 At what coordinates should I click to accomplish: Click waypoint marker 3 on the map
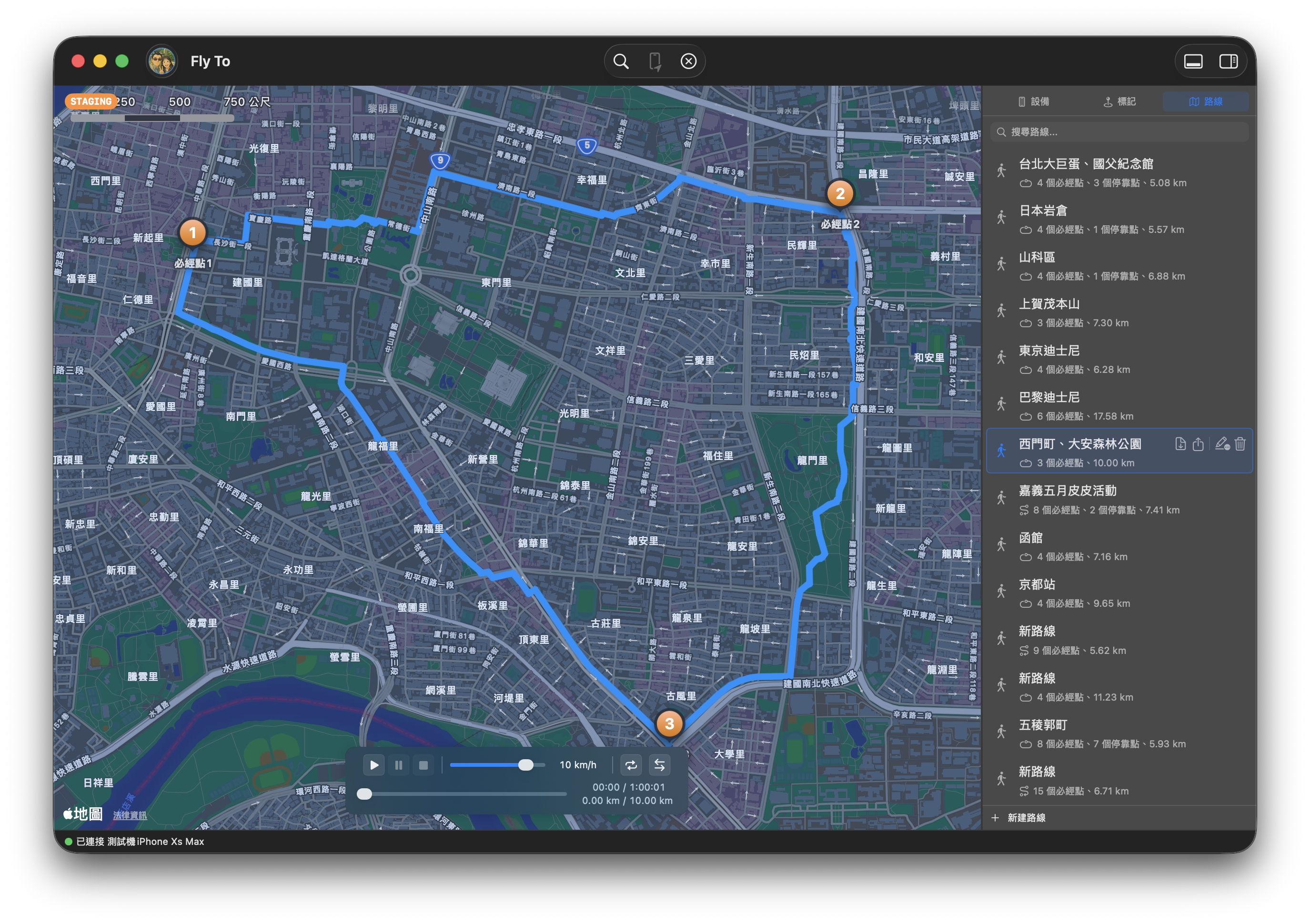669,724
